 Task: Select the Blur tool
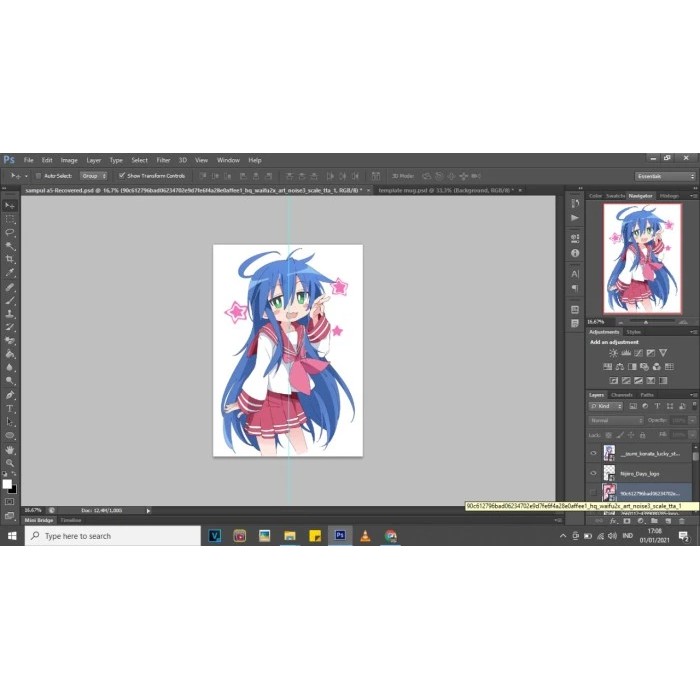click(x=10, y=367)
